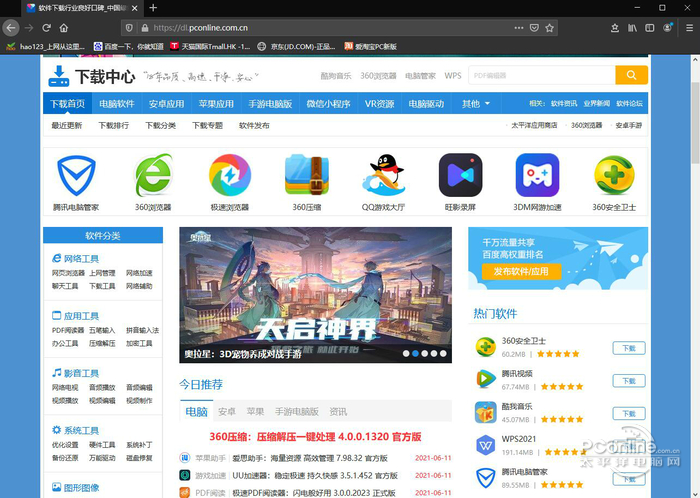Open the QQ游戏大厅 penguin icon
700x498 pixels.
coord(383,175)
